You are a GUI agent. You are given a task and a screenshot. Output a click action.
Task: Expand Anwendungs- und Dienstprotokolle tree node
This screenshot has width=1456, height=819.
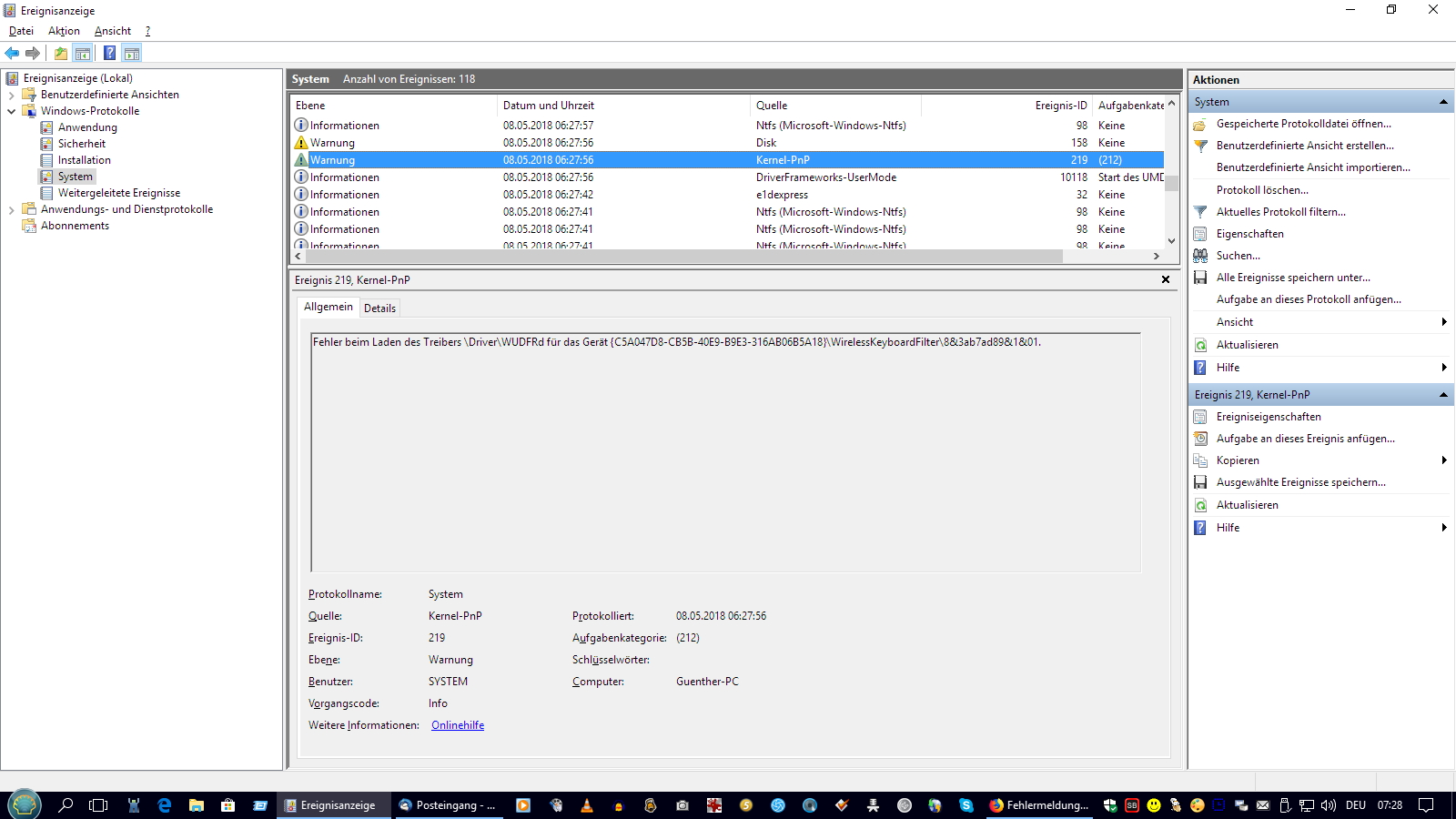pyautogui.click(x=11, y=209)
